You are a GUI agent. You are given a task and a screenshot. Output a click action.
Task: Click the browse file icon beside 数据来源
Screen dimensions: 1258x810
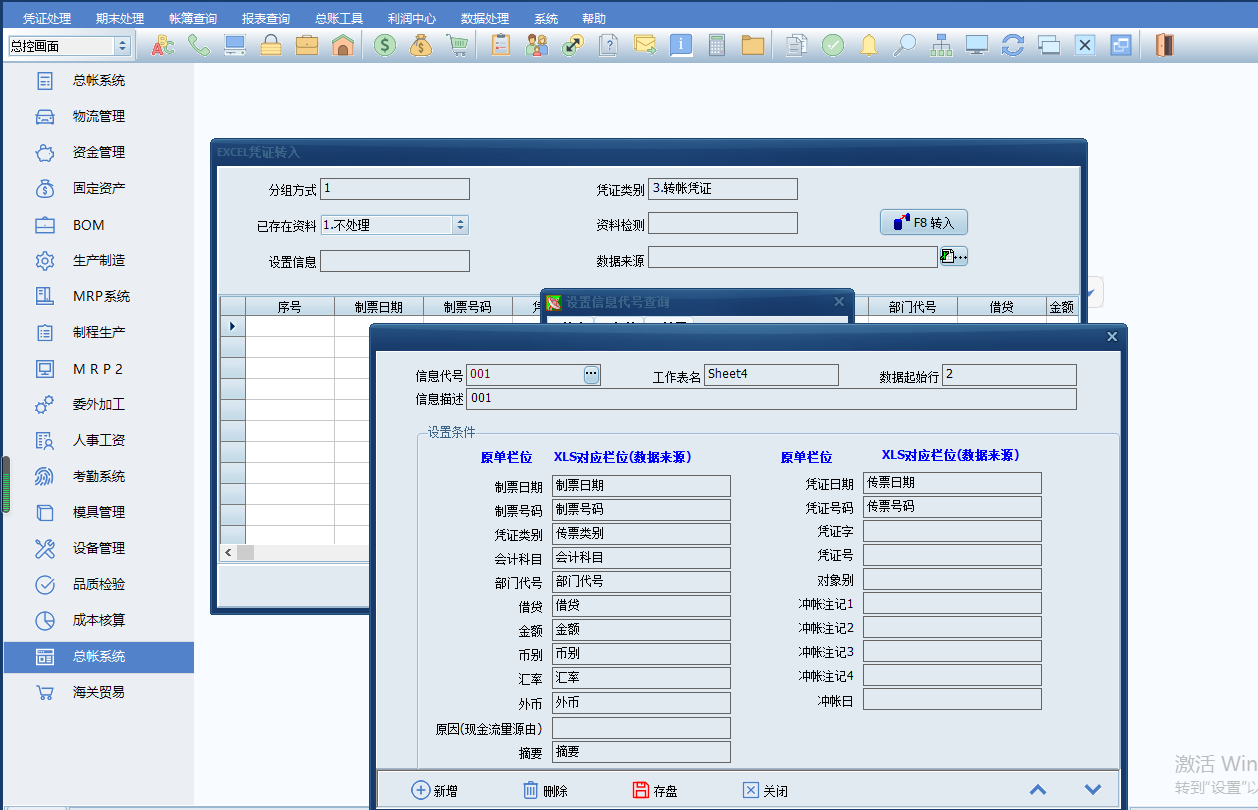[954, 257]
